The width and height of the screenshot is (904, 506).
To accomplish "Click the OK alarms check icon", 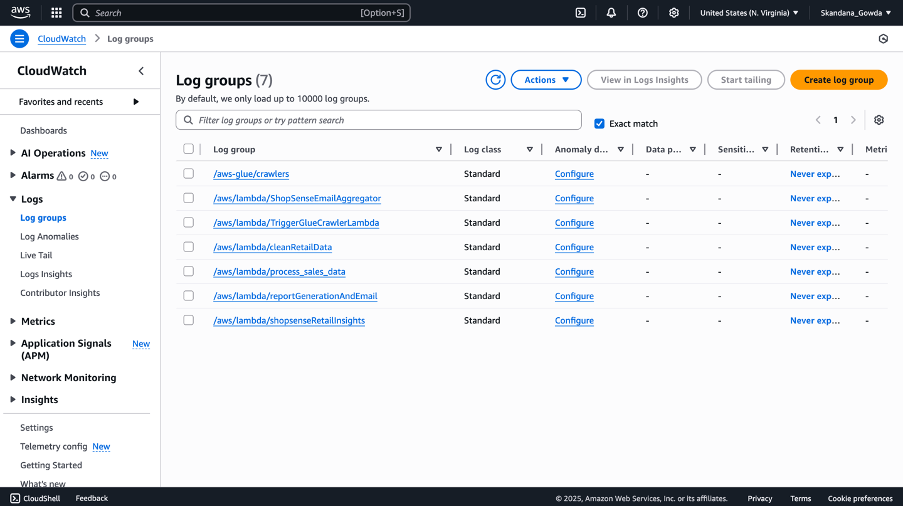I will coord(83,176).
